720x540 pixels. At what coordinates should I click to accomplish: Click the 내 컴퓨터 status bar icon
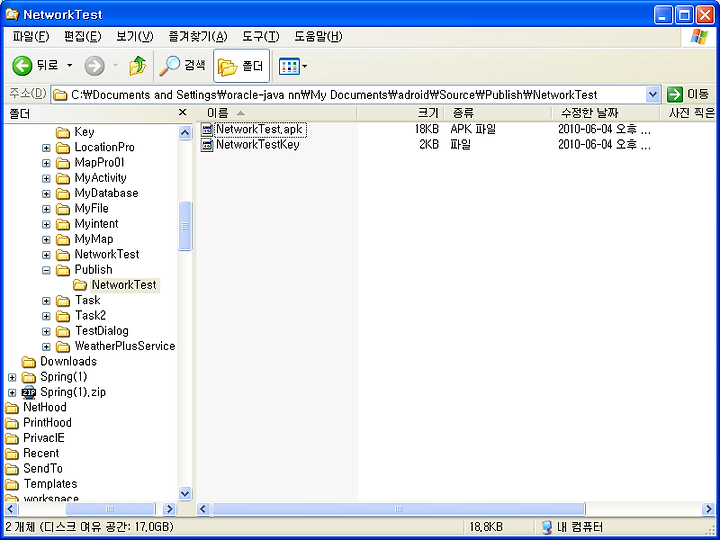click(x=546, y=527)
